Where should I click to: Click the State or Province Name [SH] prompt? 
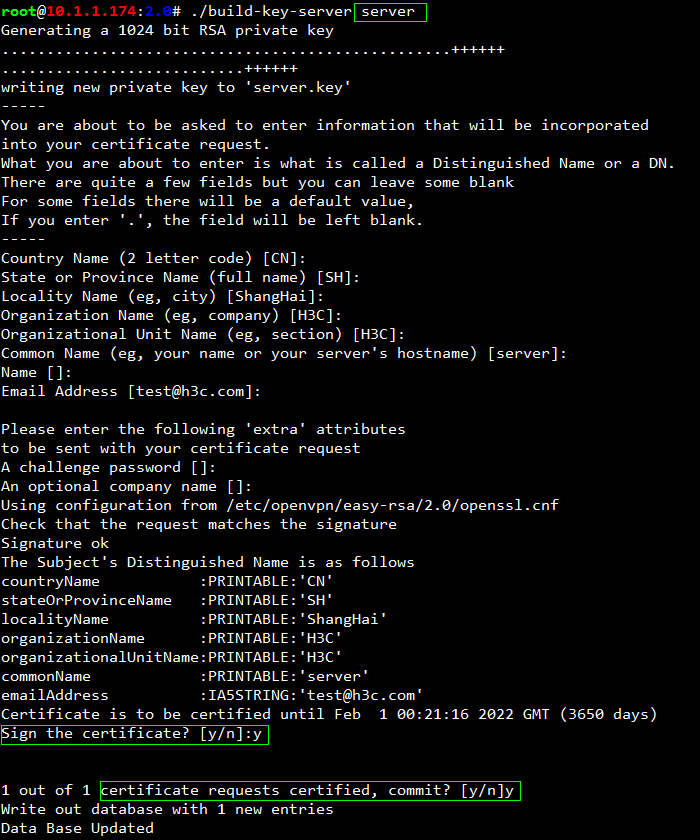tap(180, 278)
